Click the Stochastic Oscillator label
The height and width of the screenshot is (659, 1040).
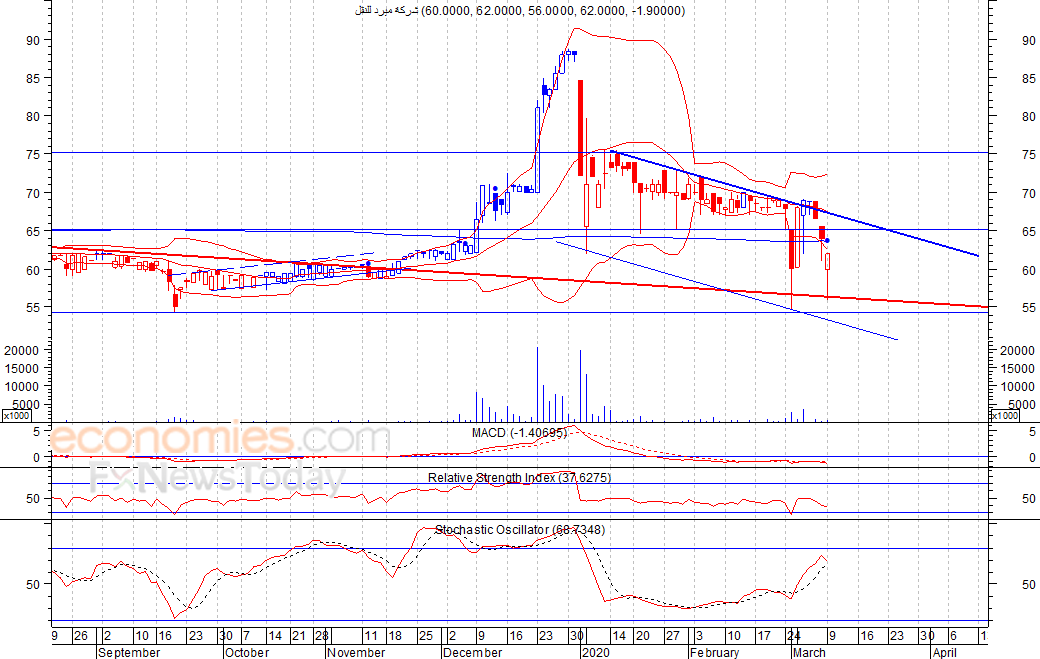pyautogui.click(x=519, y=530)
